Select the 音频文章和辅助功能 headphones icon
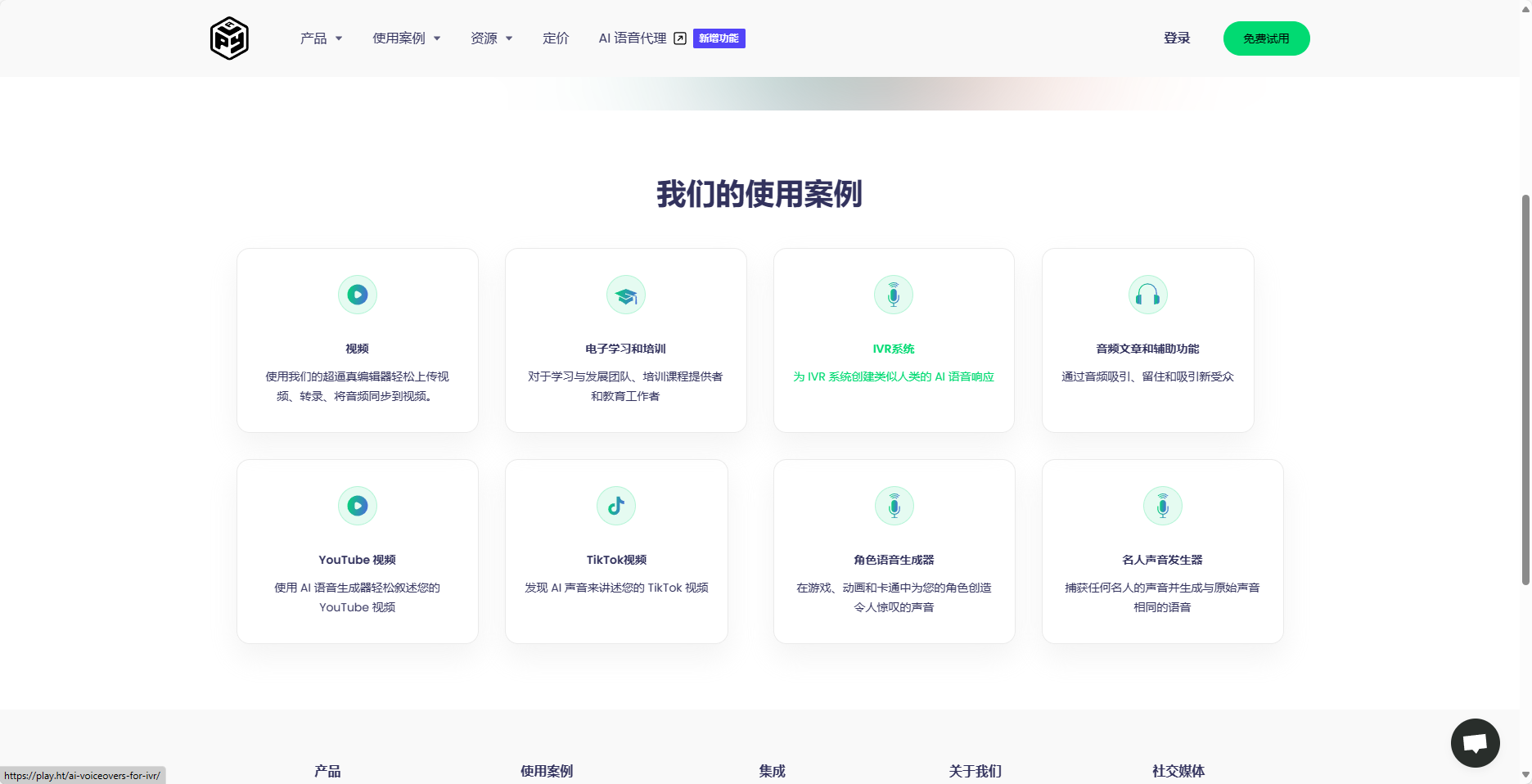Image resolution: width=1532 pixels, height=784 pixels. [1147, 295]
